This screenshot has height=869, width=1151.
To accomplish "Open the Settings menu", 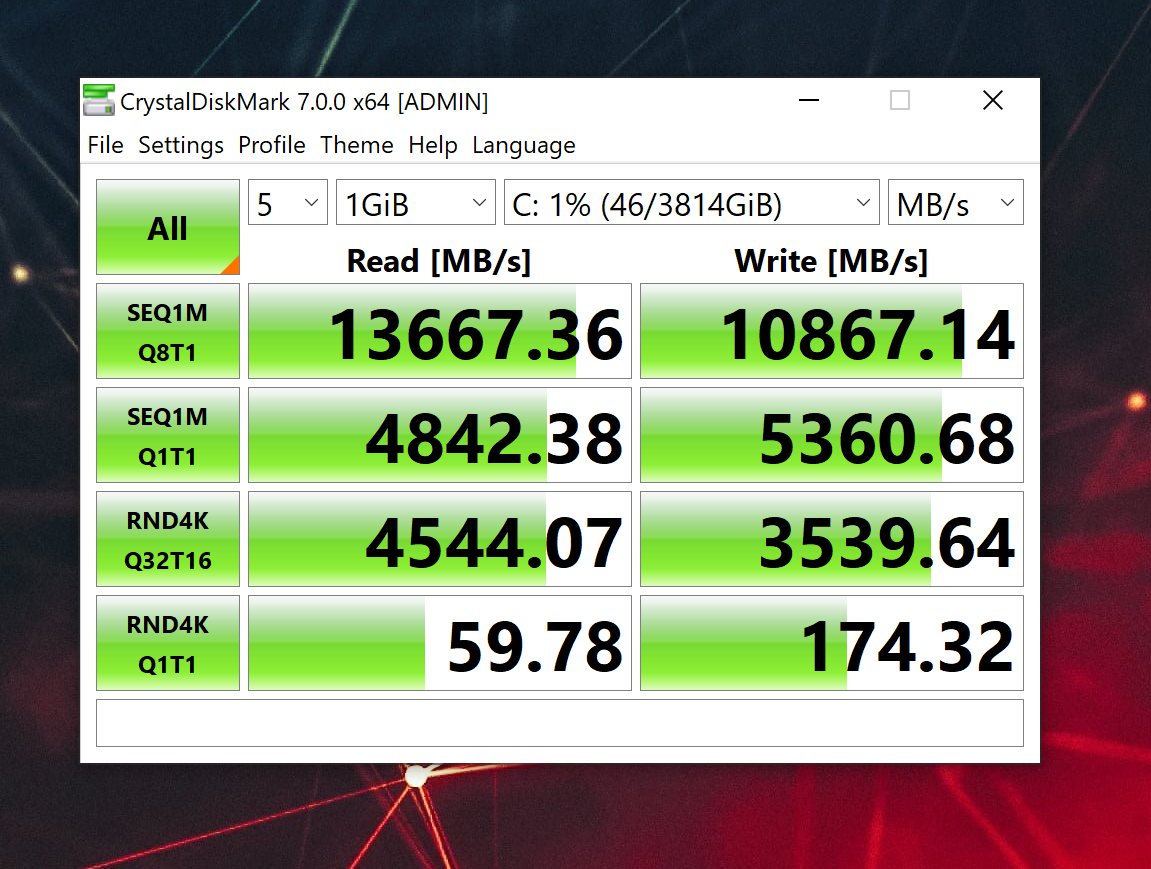I will pos(181,145).
